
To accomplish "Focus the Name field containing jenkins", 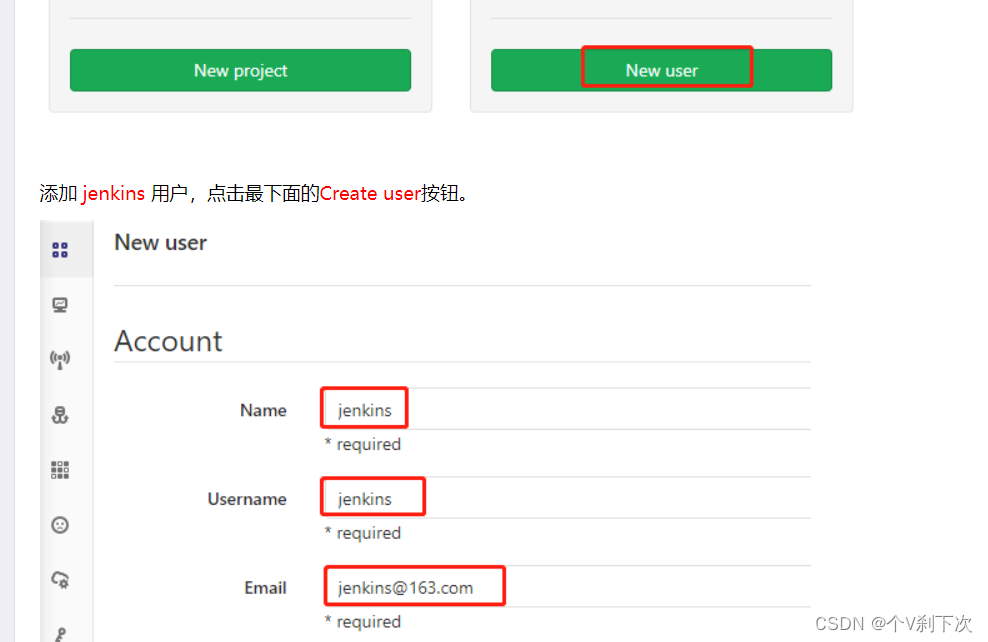I will point(565,410).
